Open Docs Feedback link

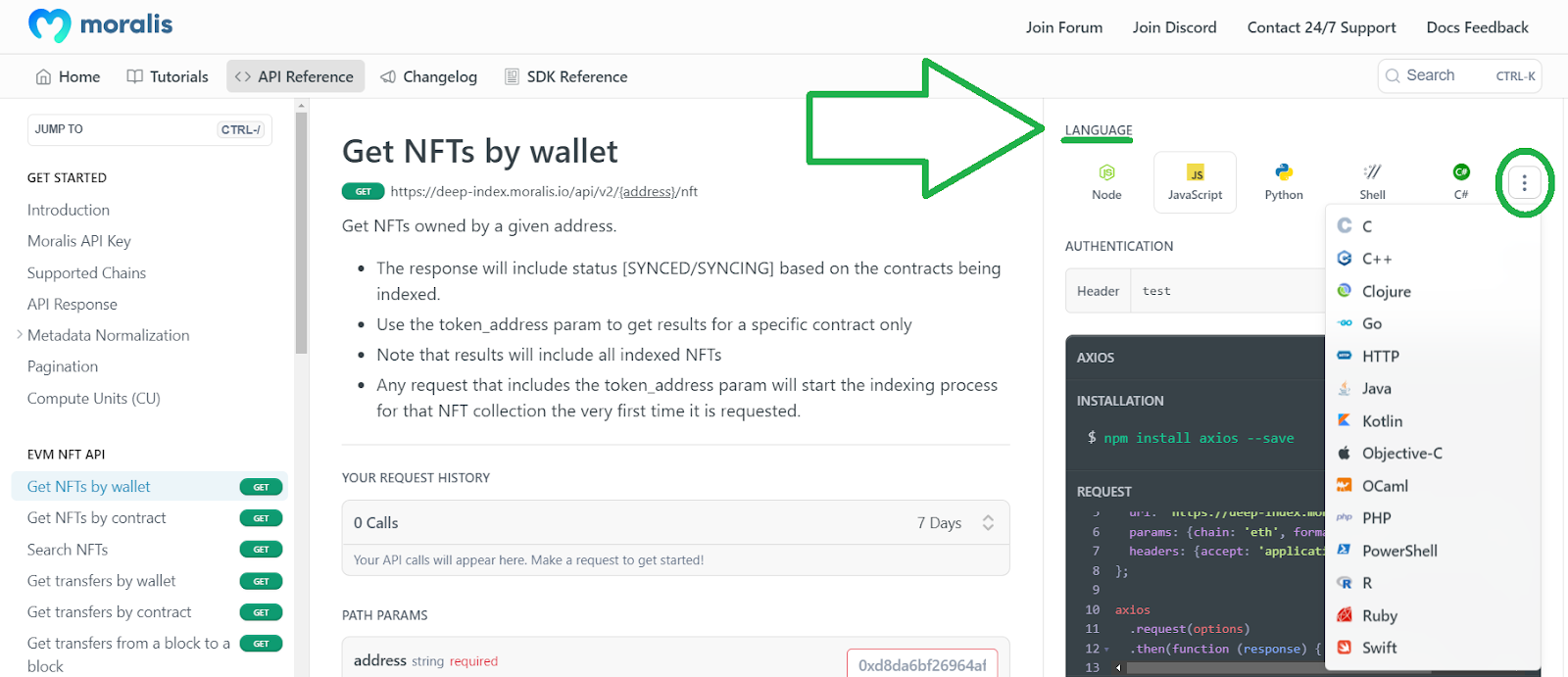1477,27
